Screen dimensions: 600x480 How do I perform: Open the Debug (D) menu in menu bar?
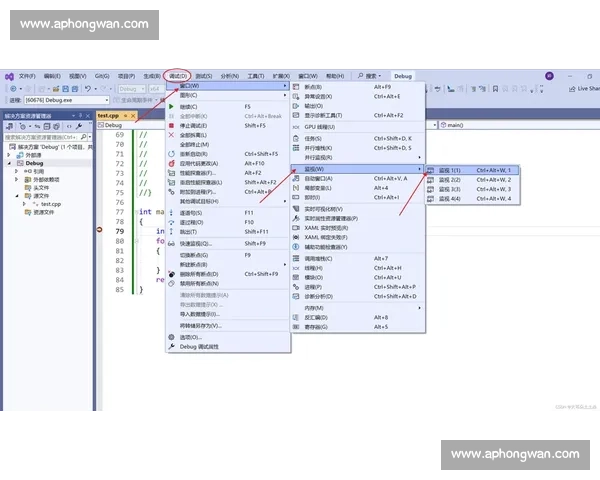point(178,76)
